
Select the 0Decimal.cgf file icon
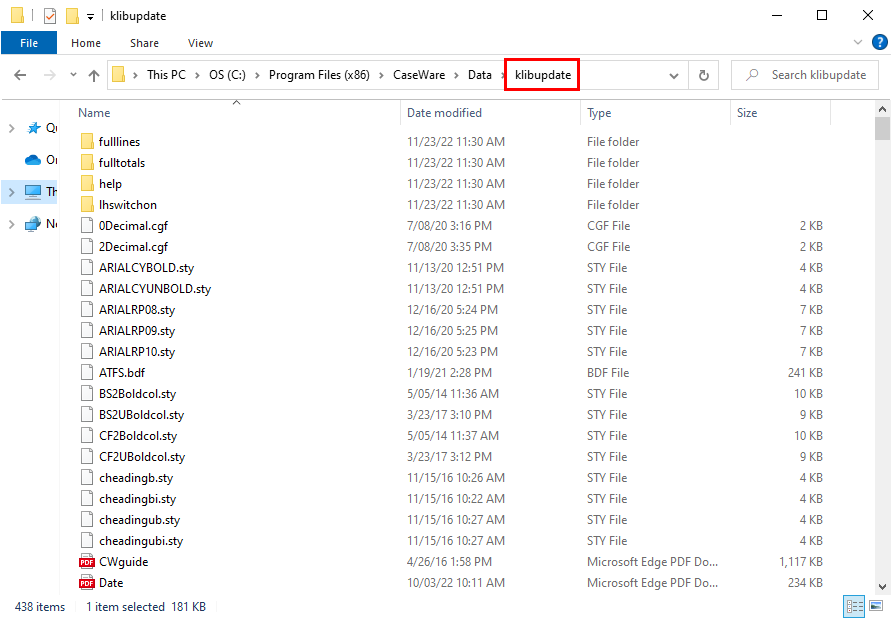87,226
